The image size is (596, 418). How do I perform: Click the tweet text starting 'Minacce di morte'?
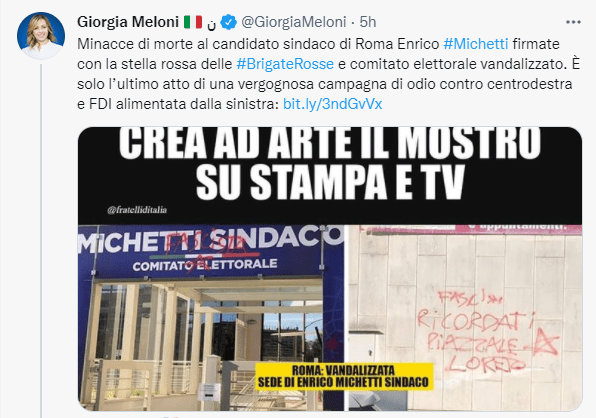pos(328,74)
